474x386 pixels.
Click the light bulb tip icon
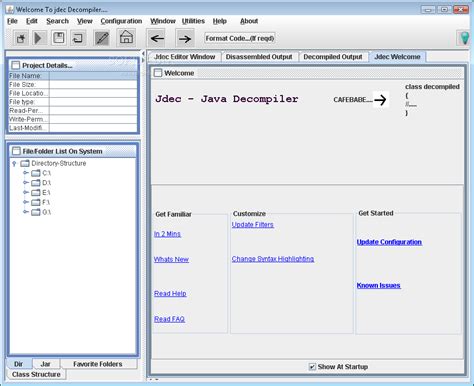(464, 38)
